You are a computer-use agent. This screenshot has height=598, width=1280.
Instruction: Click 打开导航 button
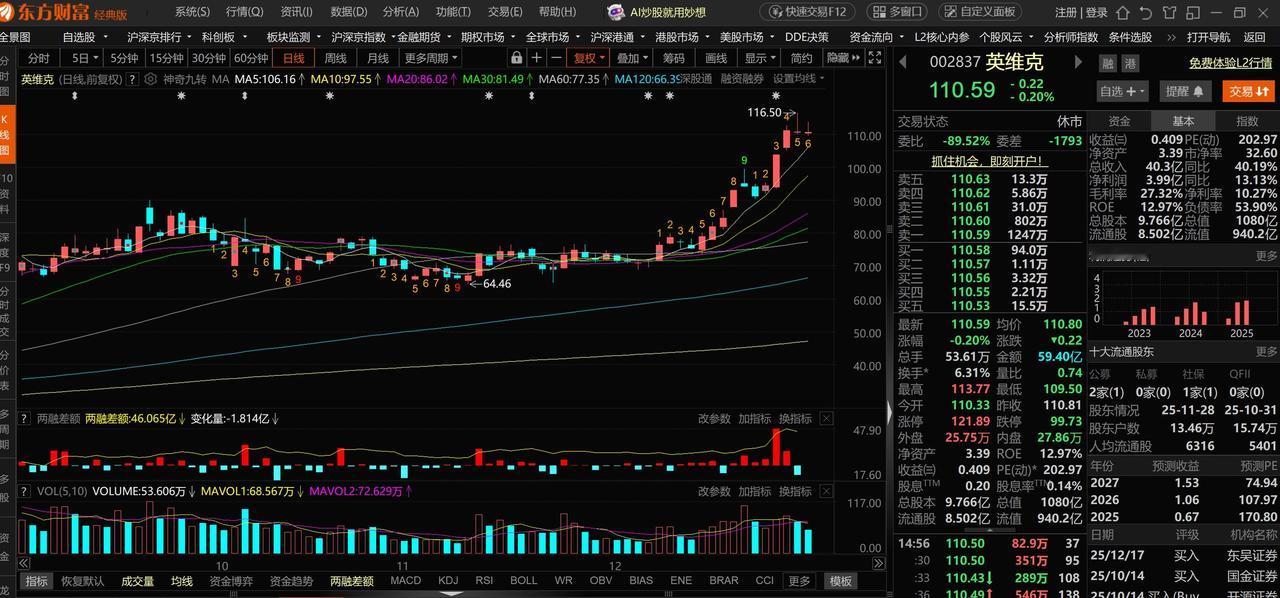[x=1208, y=37]
